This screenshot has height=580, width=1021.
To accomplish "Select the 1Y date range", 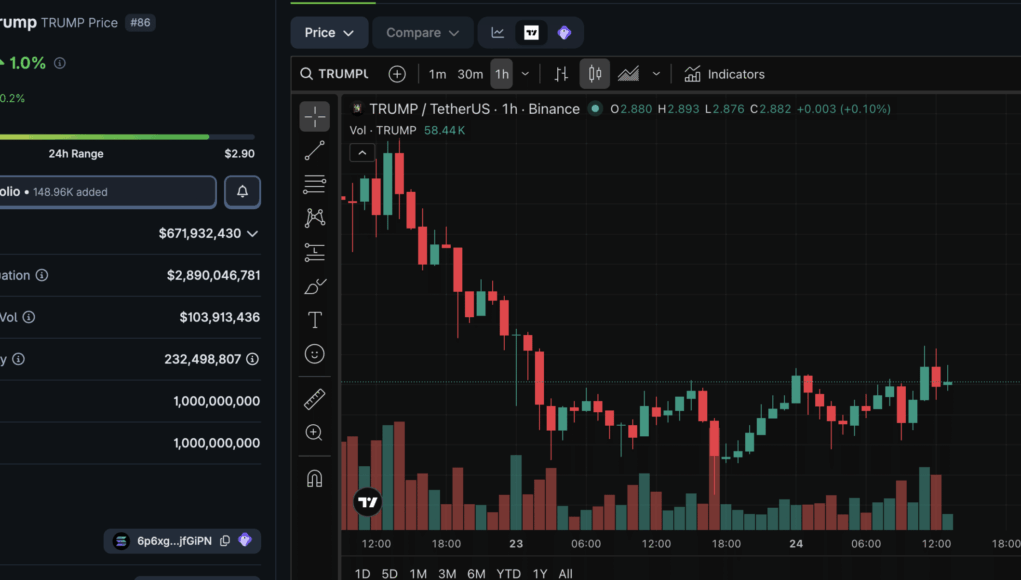I will pos(540,573).
